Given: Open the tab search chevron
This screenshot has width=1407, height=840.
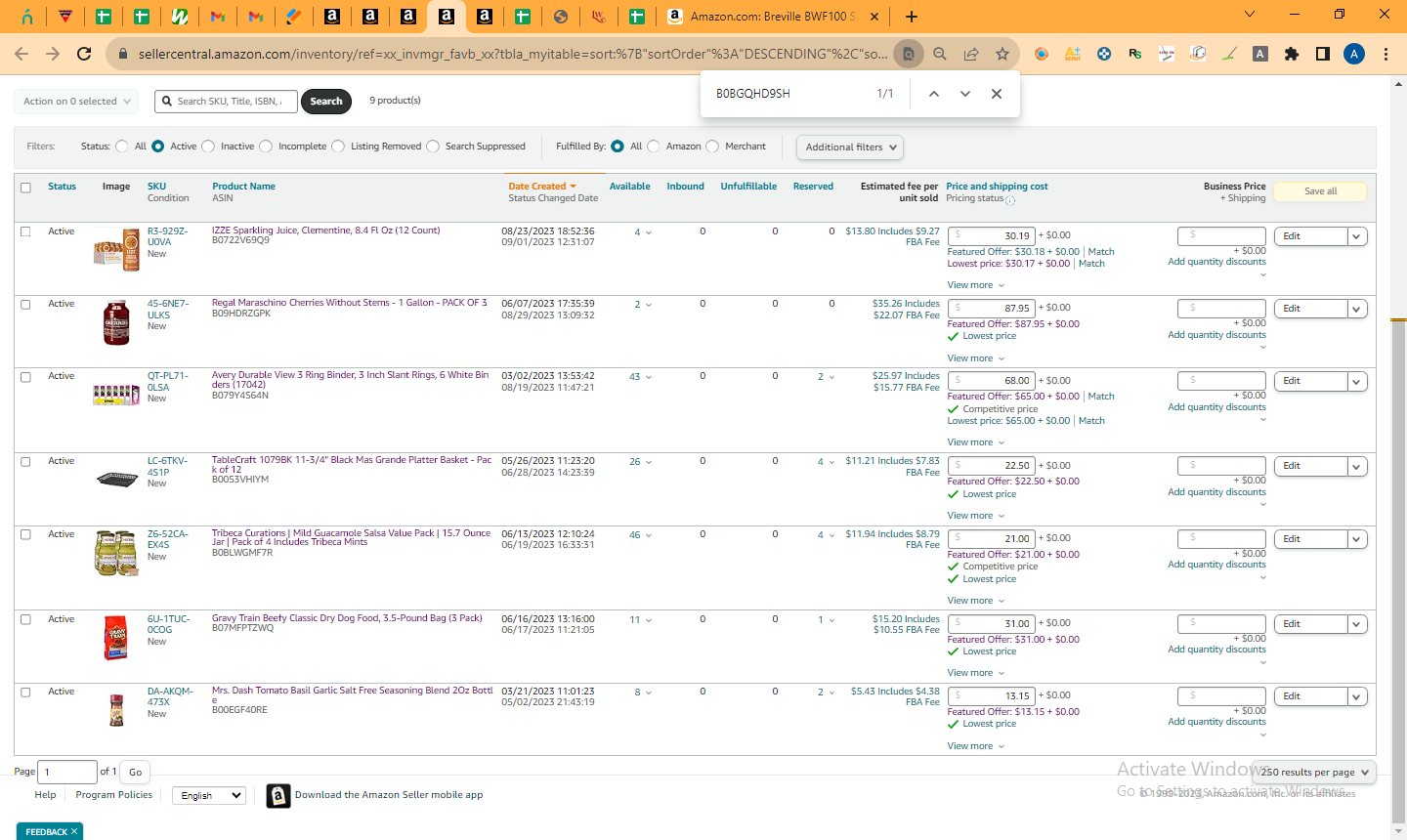Looking at the screenshot, I should [1250, 14].
